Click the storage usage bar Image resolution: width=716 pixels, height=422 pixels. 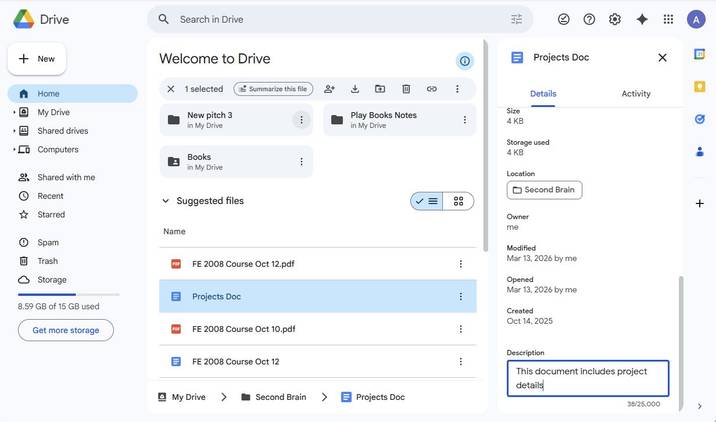pyautogui.click(x=68, y=295)
